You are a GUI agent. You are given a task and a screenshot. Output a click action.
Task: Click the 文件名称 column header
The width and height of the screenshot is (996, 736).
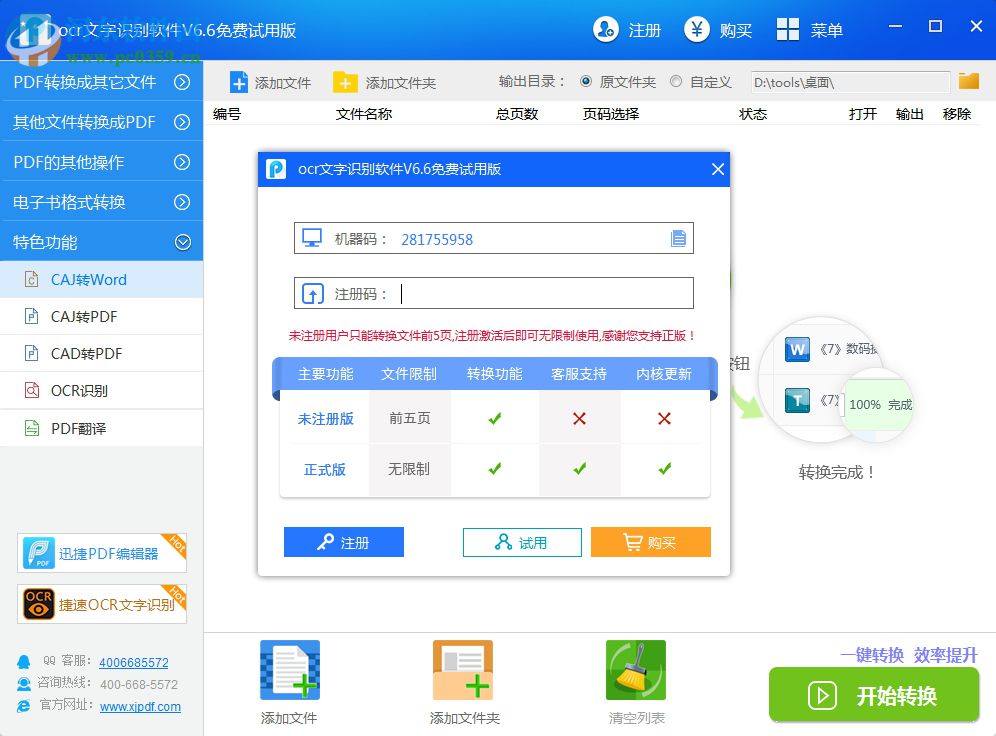[x=363, y=114]
